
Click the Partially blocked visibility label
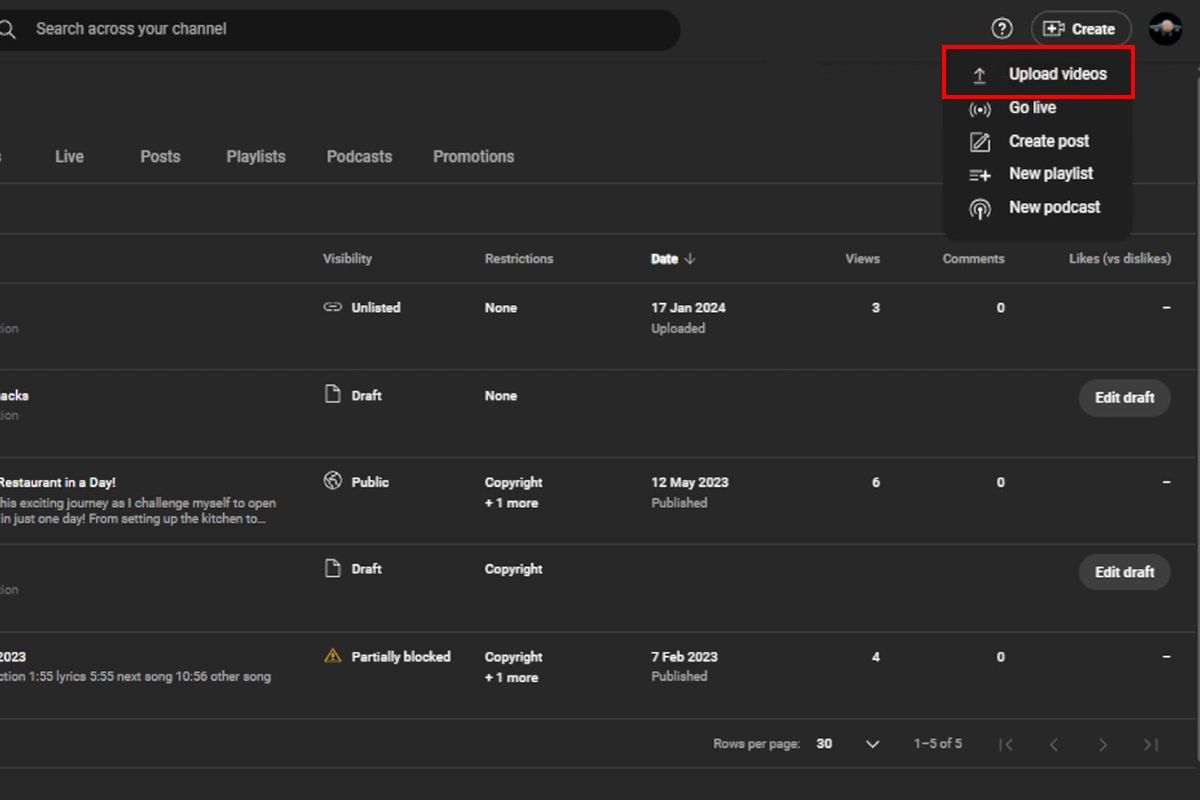click(x=401, y=656)
